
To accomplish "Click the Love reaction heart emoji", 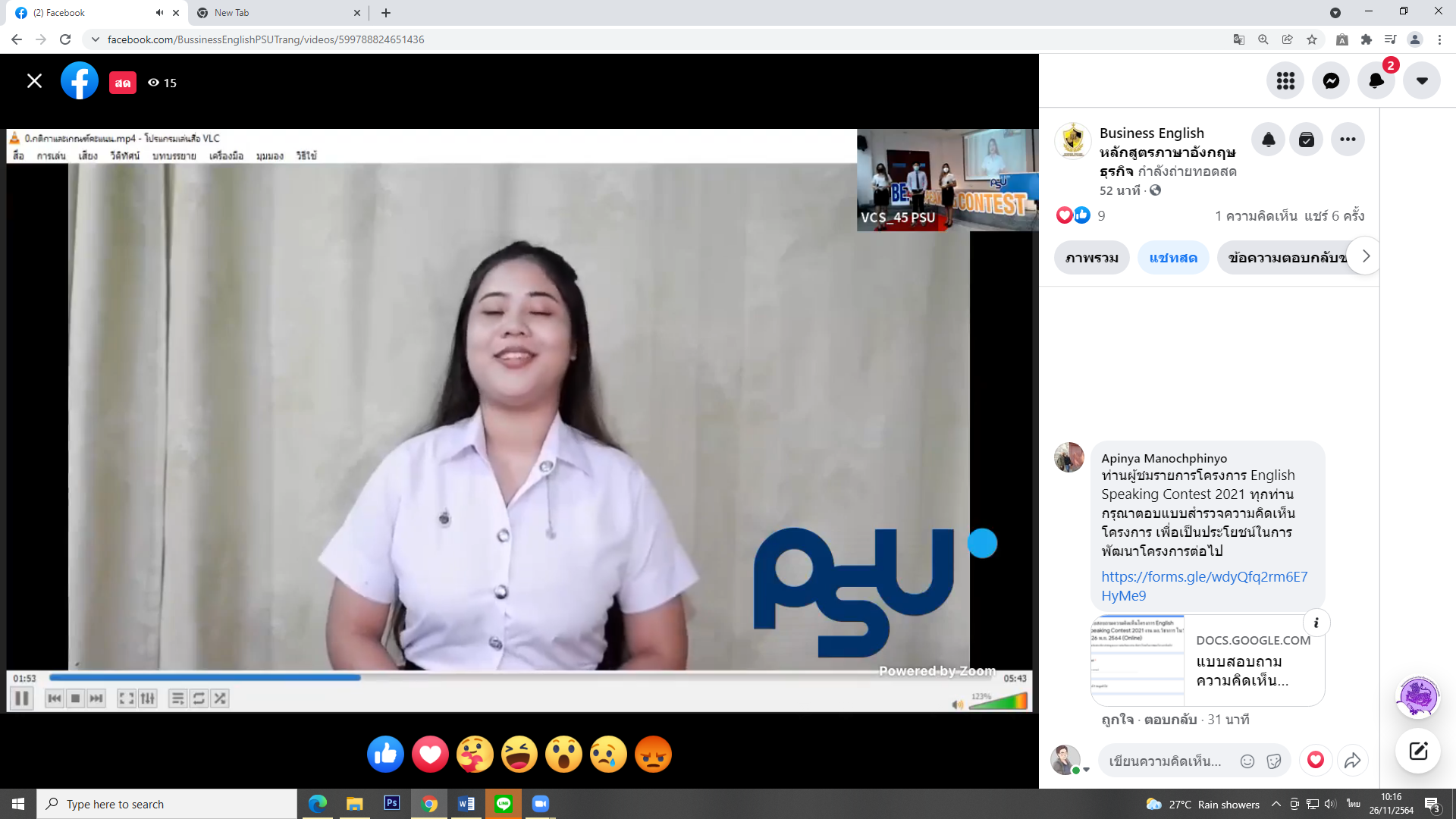I will click(x=430, y=755).
